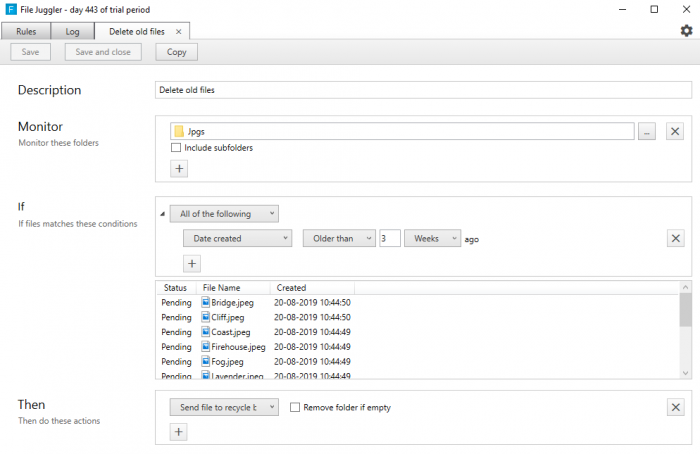
Task: Collapse the condition group triangle
Action: pos(162,214)
